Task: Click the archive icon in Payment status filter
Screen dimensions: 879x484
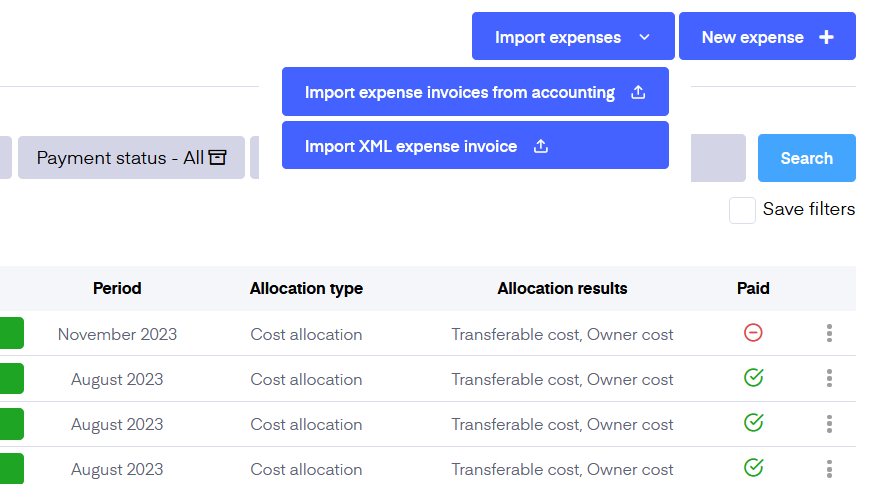Action: point(217,158)
